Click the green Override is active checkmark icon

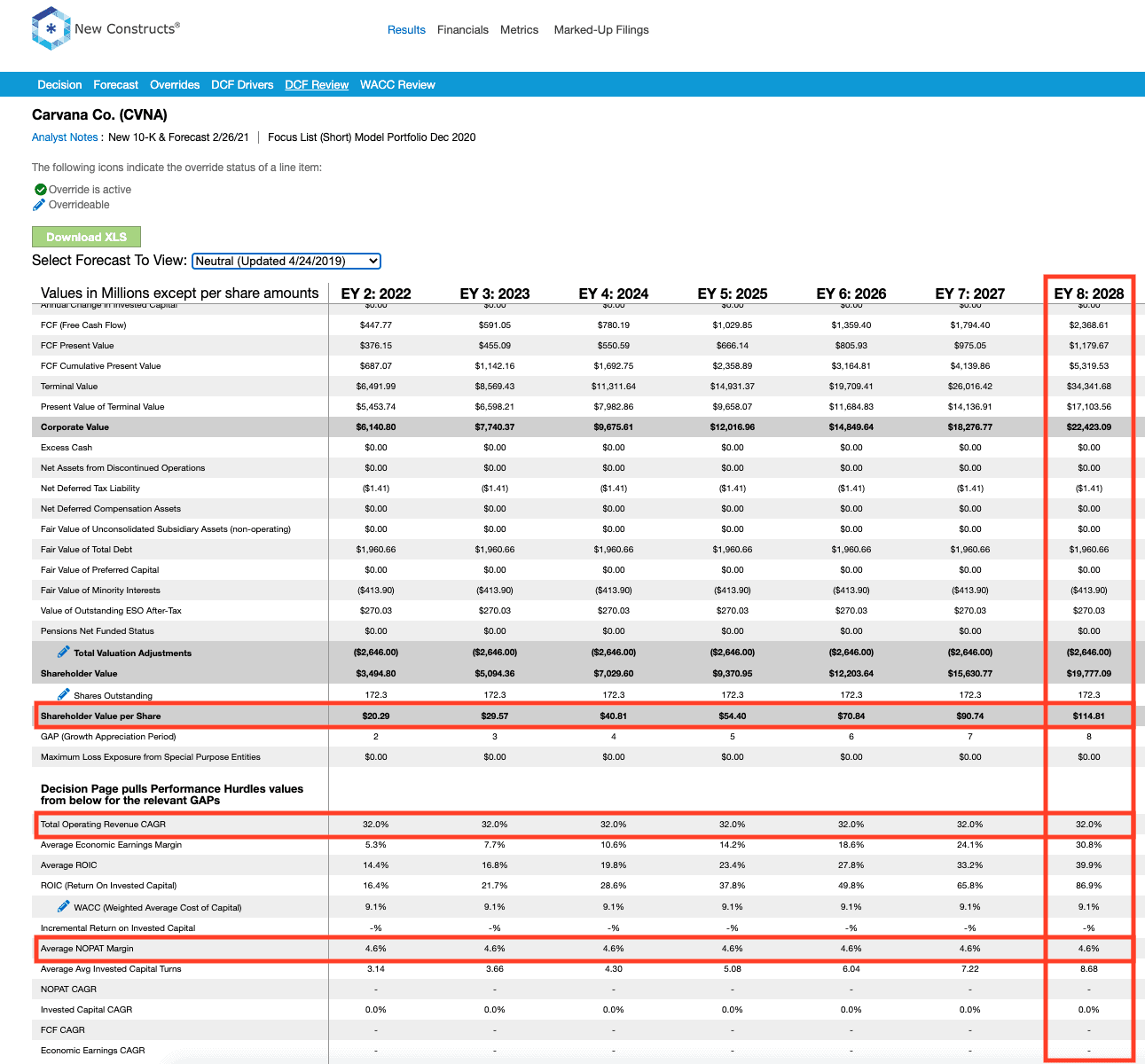[x=40, y=189]
